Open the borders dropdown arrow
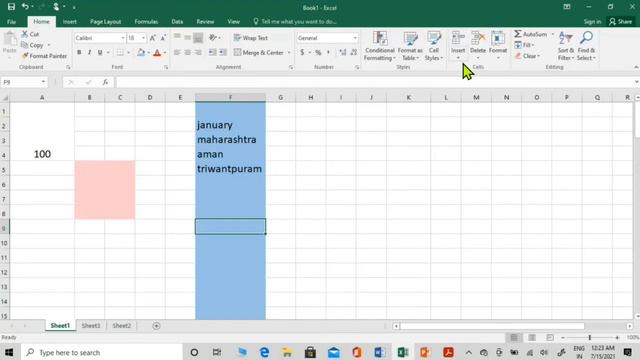640x360 pixels. click(128, 53)
